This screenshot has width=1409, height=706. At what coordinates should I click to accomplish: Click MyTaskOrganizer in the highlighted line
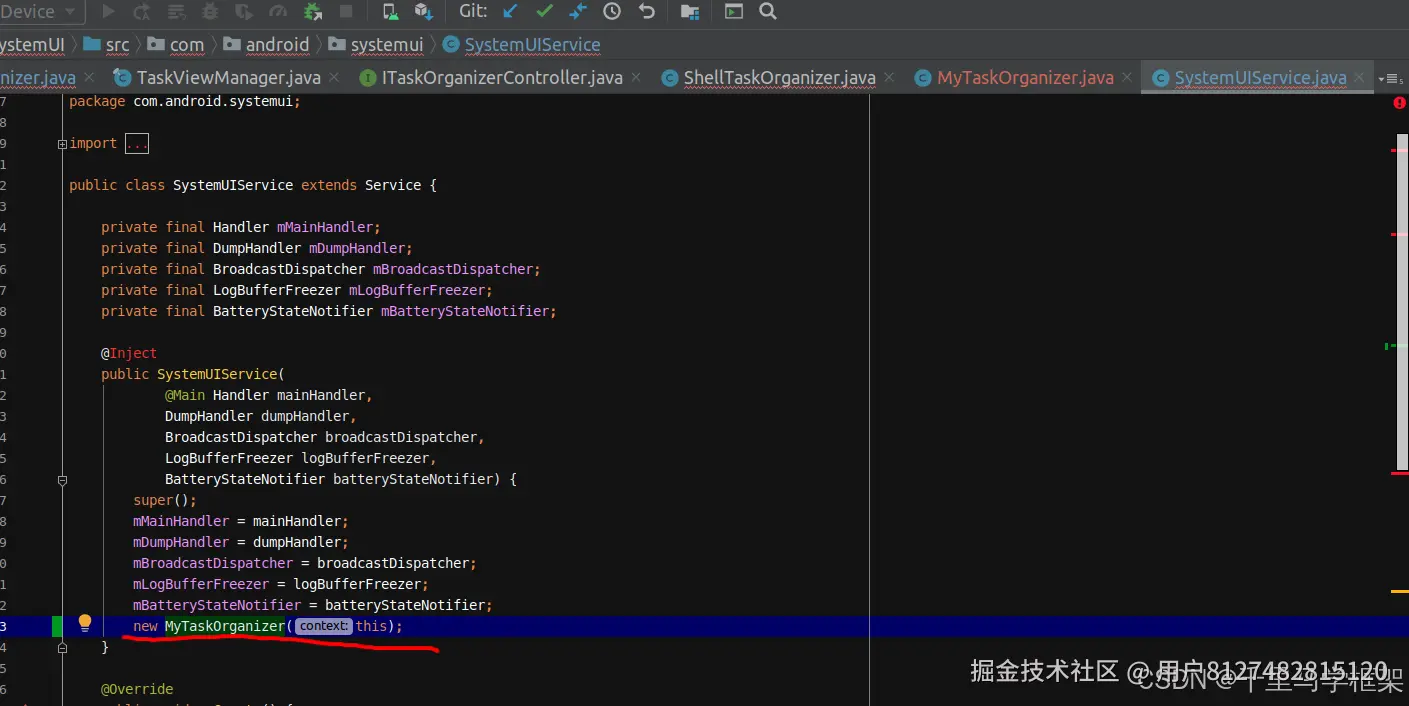click(225, 626)
